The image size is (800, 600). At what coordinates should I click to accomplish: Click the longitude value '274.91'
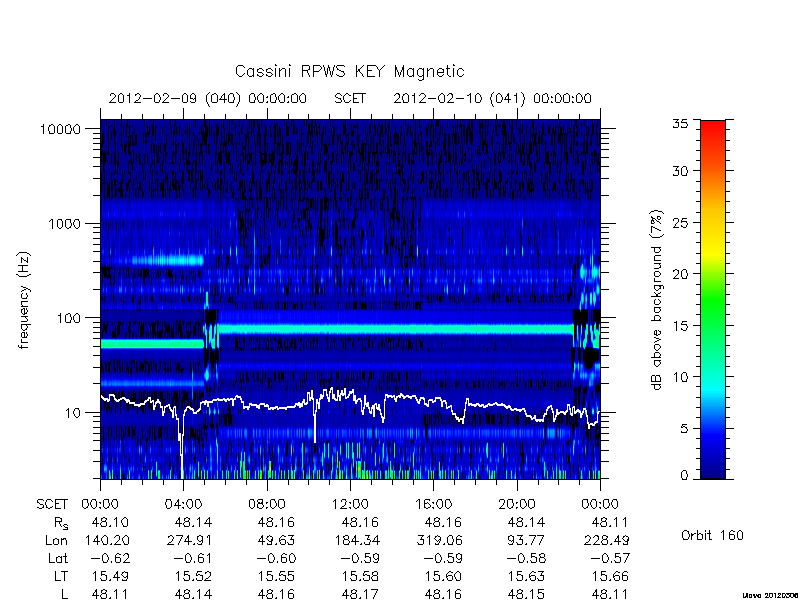click(189, 540)
